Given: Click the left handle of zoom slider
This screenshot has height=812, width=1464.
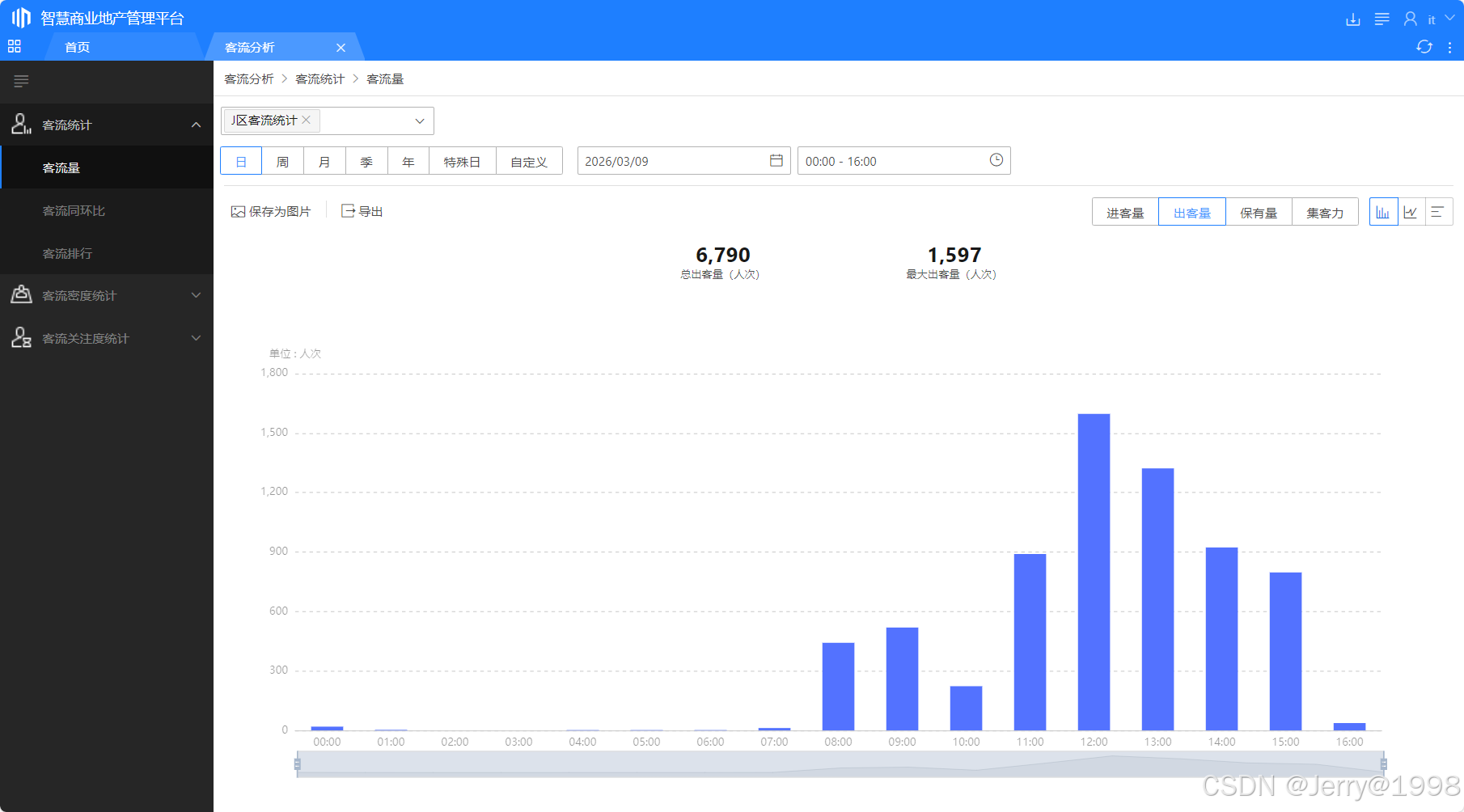Looking at the screenshot, I should tap(298, 764).
